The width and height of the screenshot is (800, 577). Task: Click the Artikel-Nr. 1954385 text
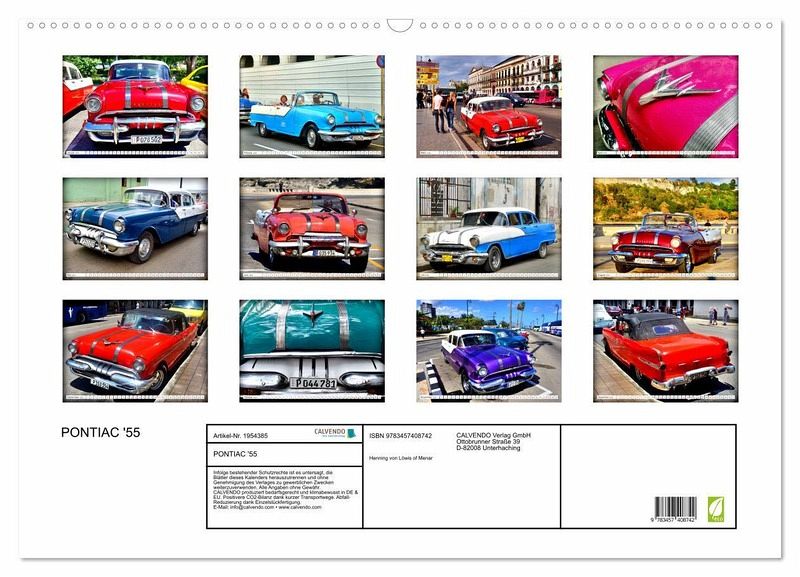click(x=240, y=436)
